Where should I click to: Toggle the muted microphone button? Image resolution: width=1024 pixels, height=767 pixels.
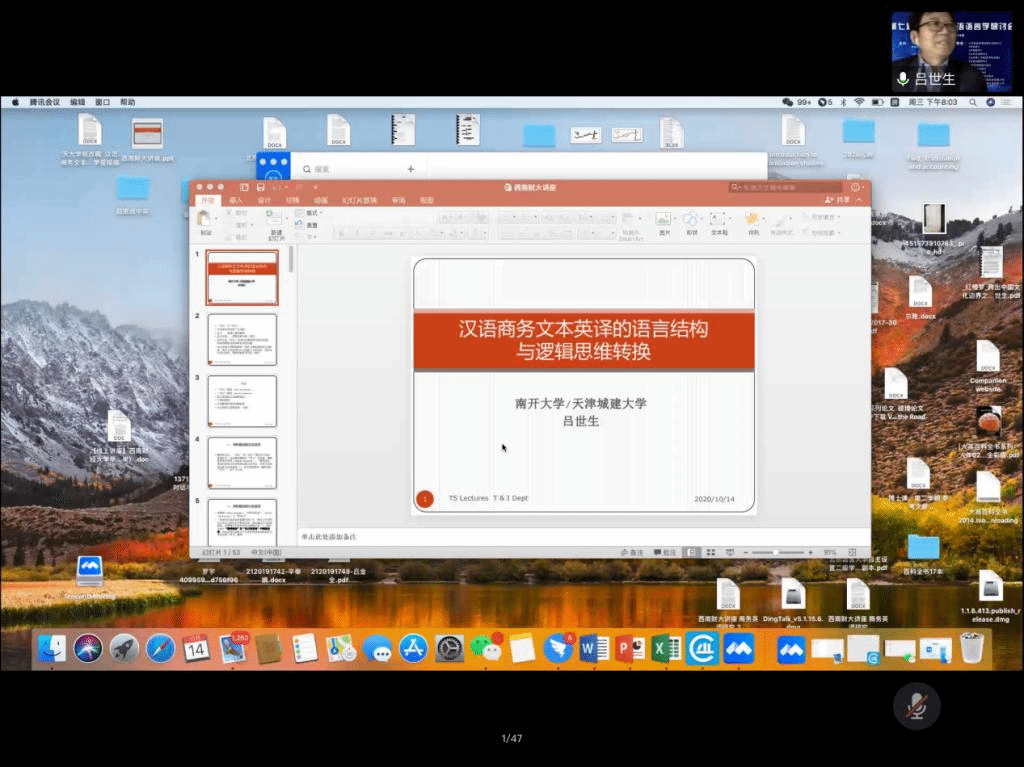[917, 706]
